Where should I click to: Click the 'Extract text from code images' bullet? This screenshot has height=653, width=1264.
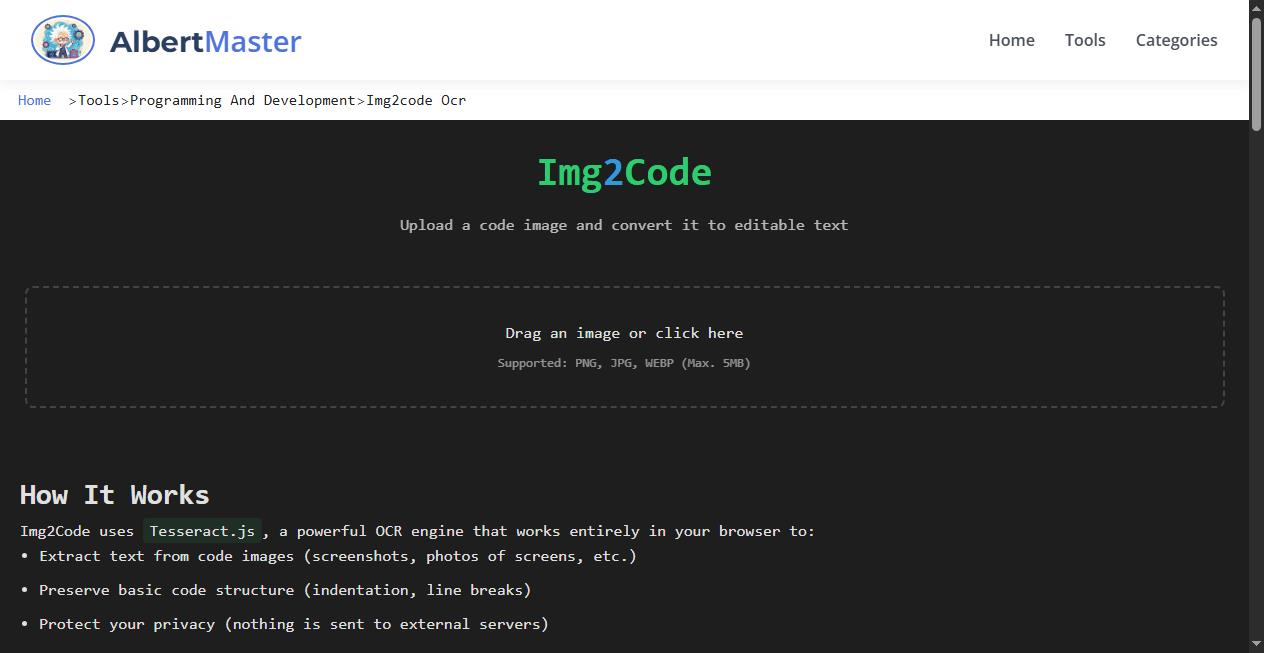click(x=338, y=556)
